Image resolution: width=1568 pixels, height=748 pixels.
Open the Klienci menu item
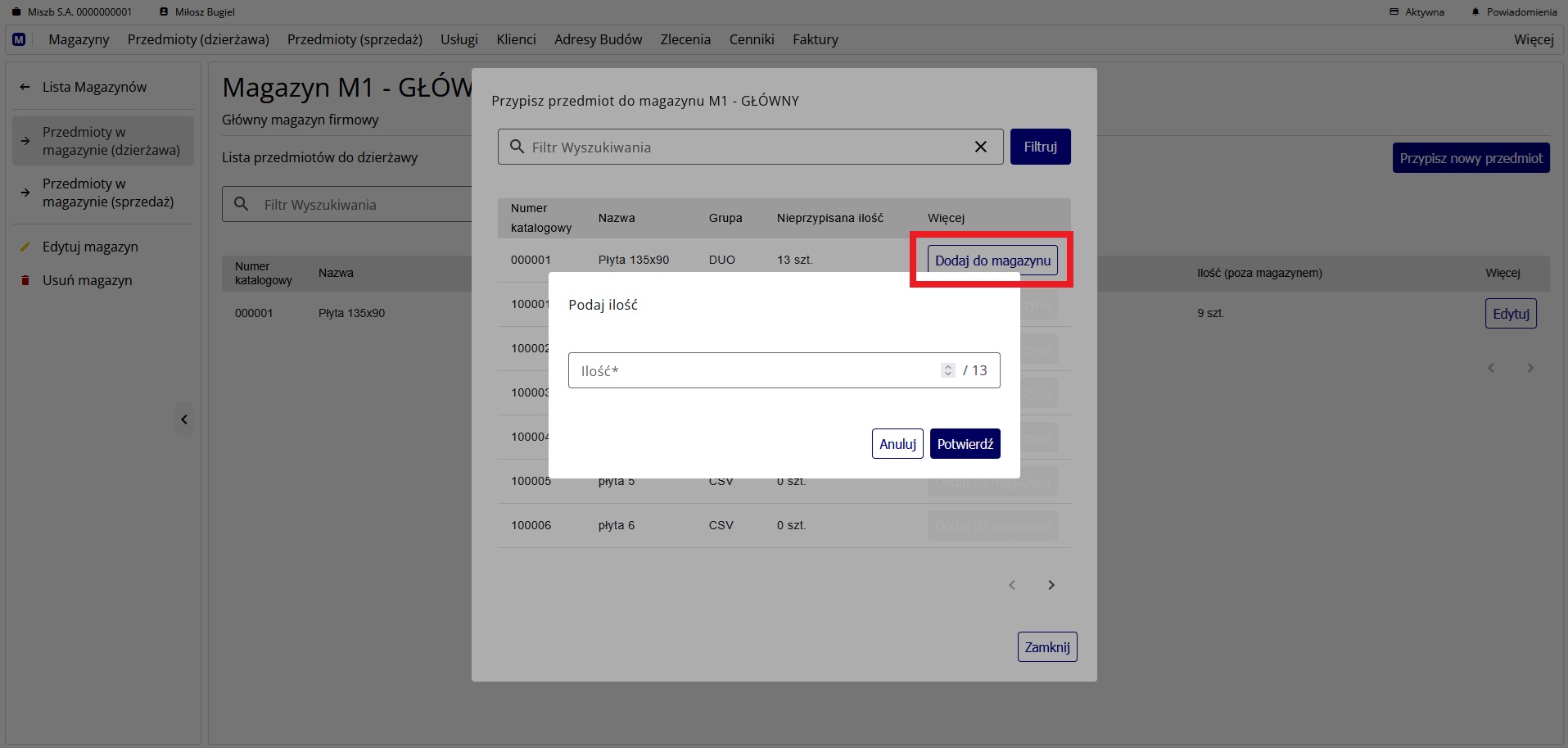point(516,39)
